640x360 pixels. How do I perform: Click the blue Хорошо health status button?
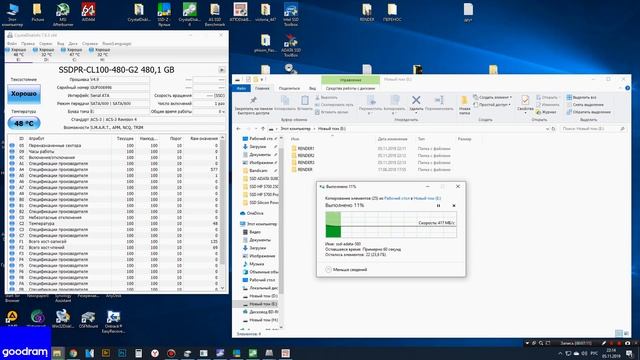24,94
